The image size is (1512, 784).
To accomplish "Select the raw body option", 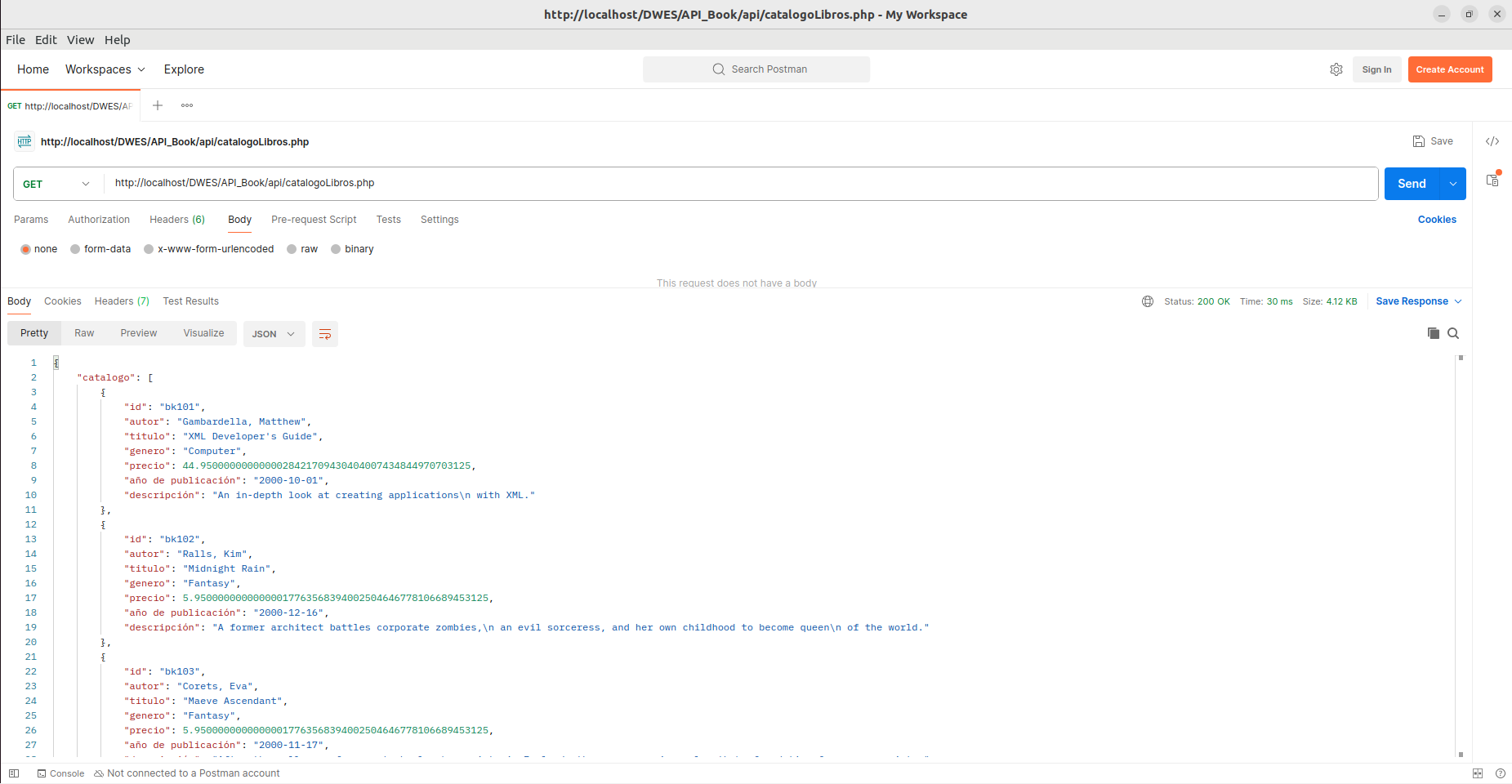I will (292, 249).
